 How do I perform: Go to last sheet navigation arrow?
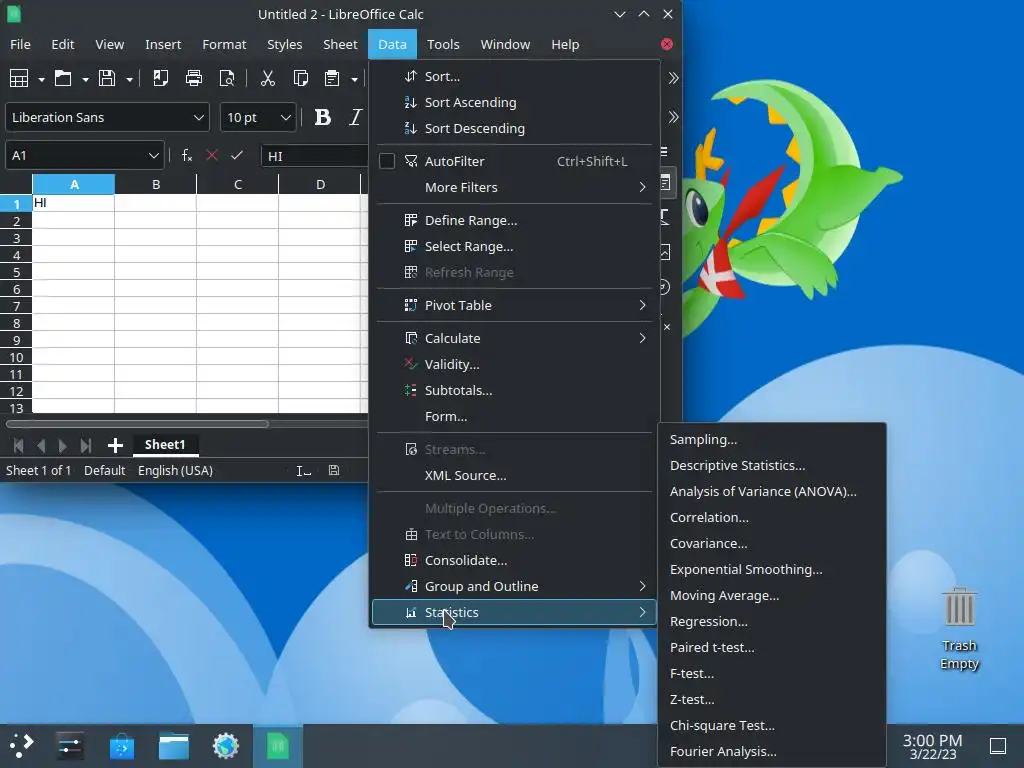point(86,445)
